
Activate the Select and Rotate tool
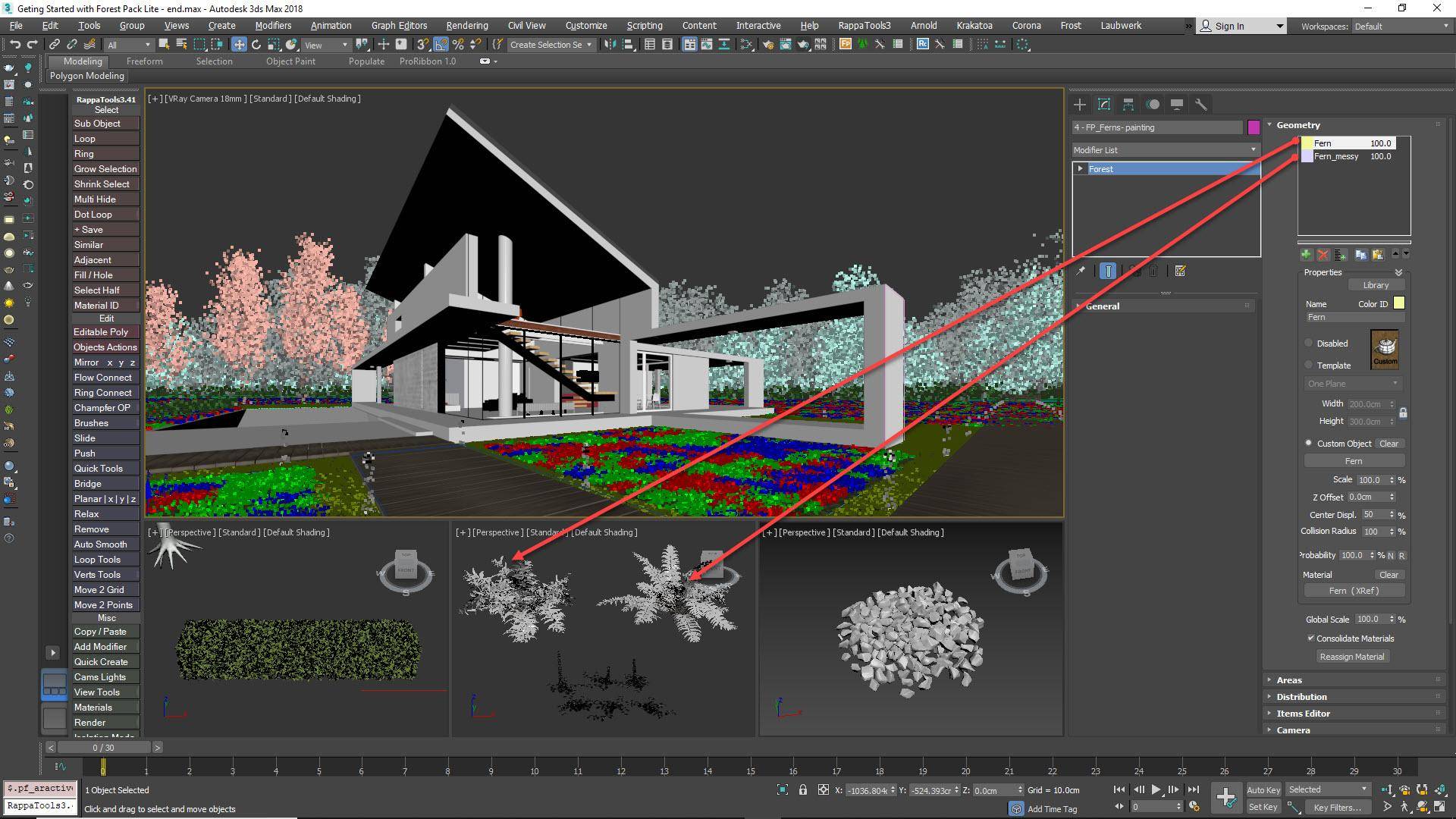[256, 44]
